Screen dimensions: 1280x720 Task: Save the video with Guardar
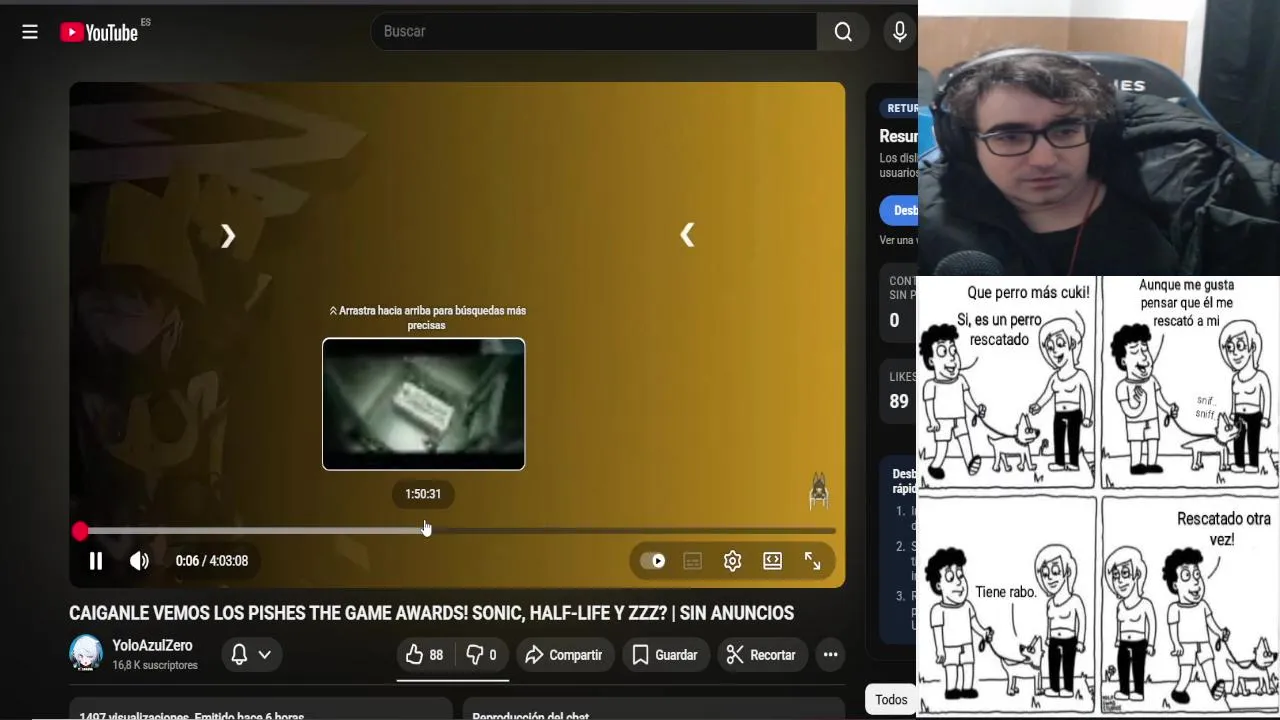[x=665, y=655]
